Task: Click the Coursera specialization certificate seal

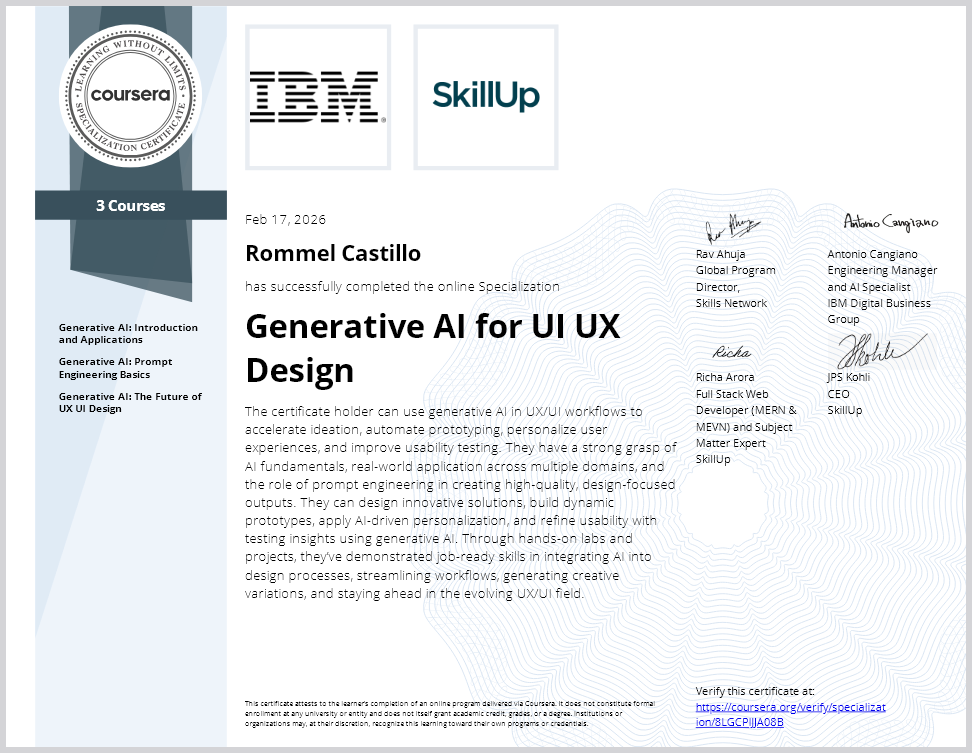Action: pyautogui.click(x=130, y=97)
